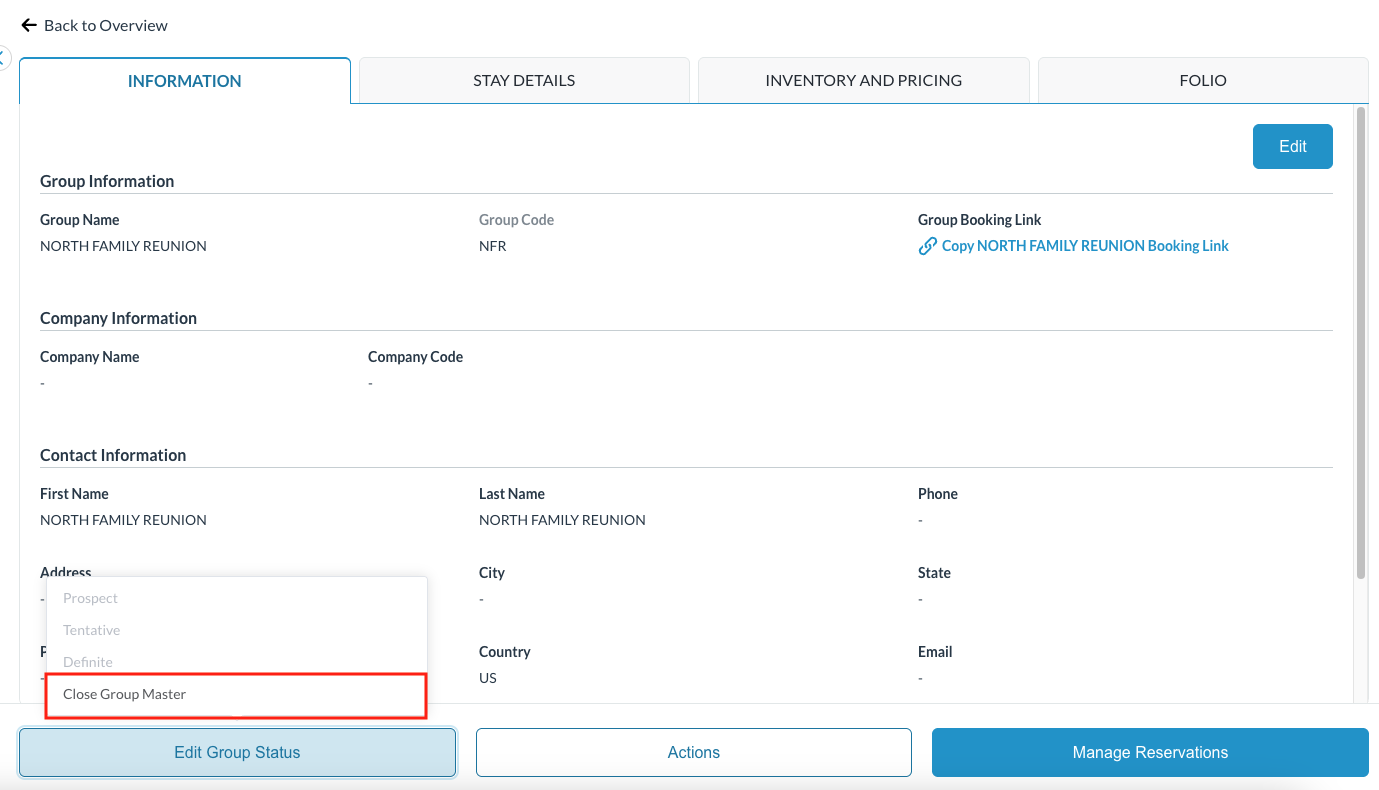Click the Manage Reservations button
The width and height of the screenshot is (1379, 790).
click(x=1150, y=752)
